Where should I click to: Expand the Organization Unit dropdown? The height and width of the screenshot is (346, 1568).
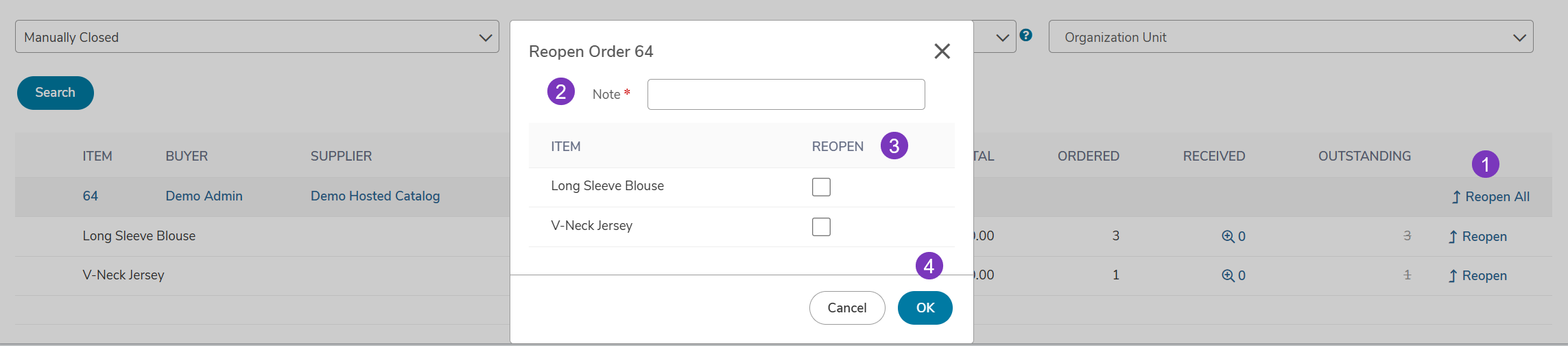[1291, 37]
